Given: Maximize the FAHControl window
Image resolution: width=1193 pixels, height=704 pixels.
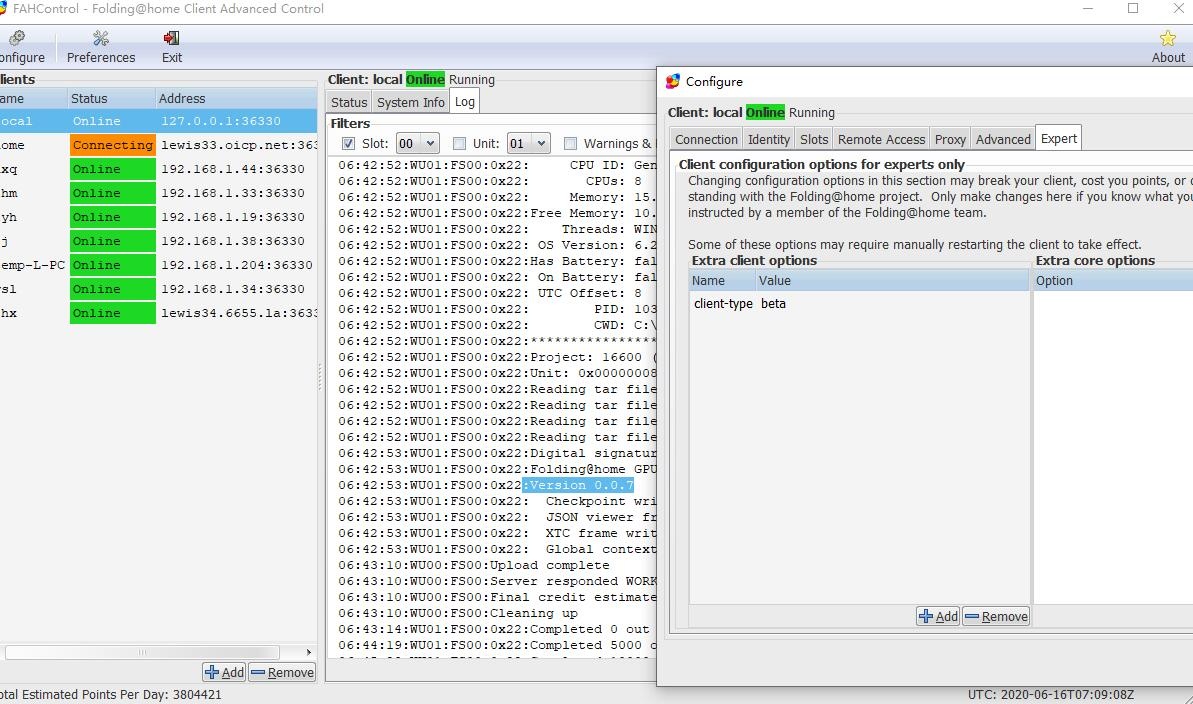Looking at the screenshot, I should 1133,8.
